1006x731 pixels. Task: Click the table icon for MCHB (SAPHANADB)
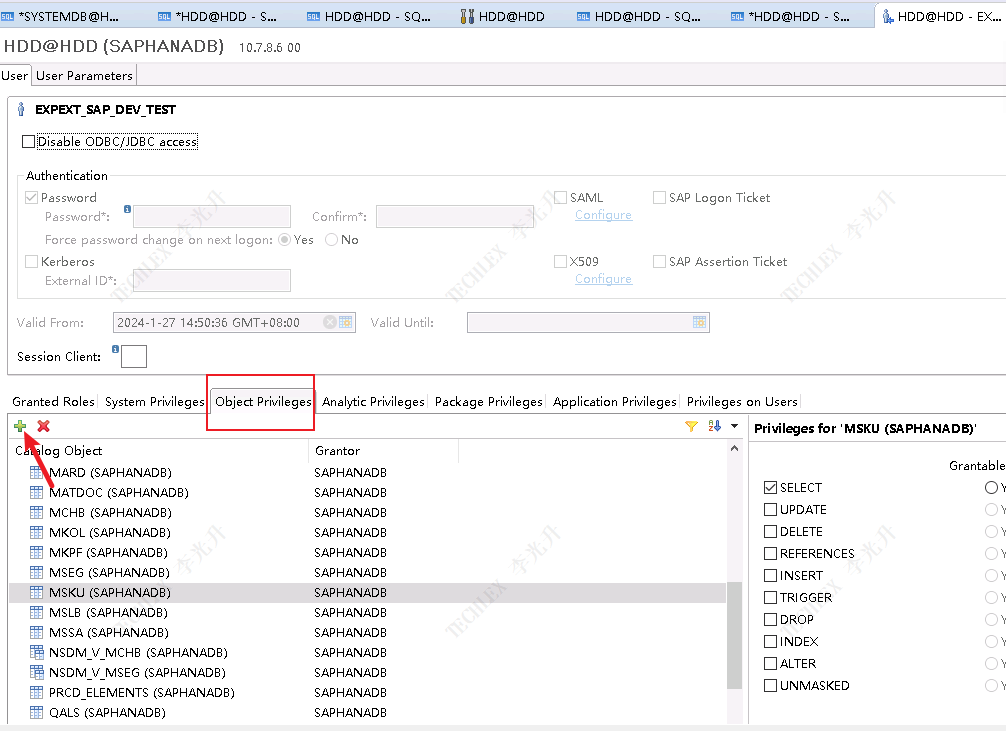tap(37, 513)
